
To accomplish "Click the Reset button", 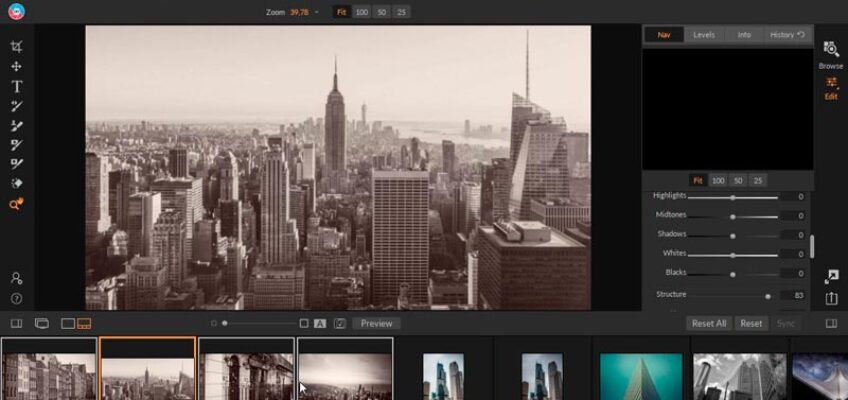I will [751, 323].
